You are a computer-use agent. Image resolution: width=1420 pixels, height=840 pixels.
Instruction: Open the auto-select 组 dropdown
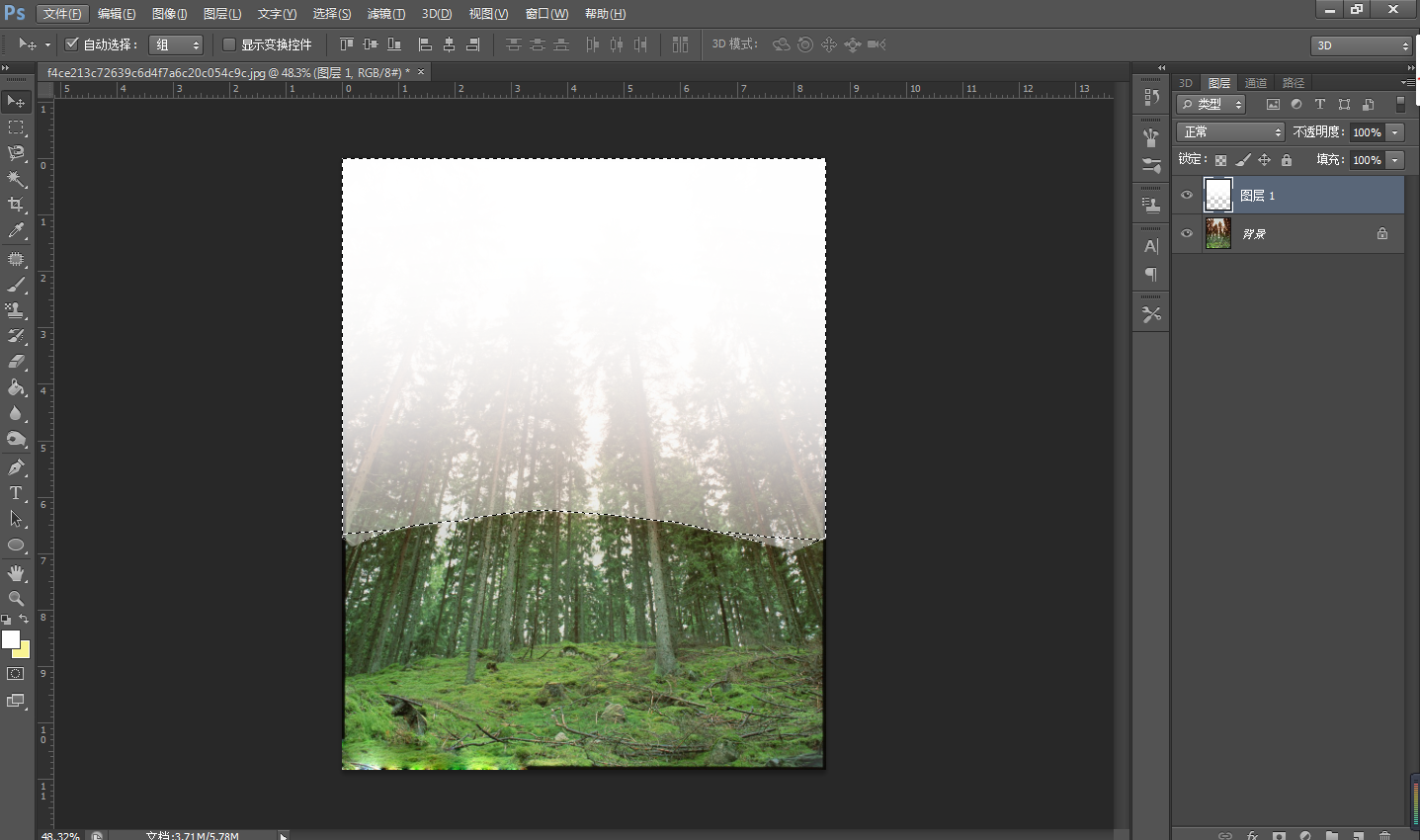click(175, 44)
